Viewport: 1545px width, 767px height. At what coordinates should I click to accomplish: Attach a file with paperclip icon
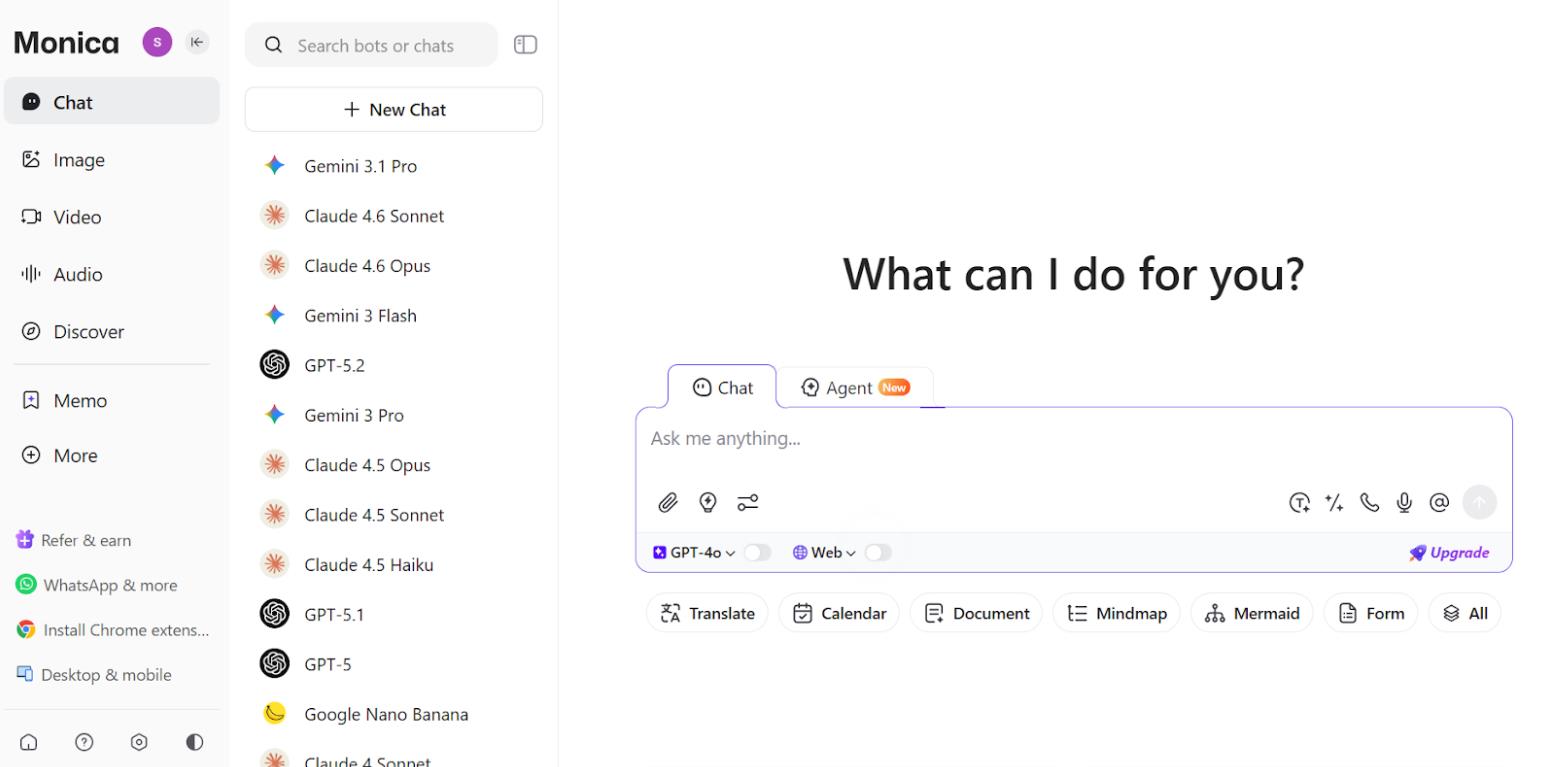668,502
